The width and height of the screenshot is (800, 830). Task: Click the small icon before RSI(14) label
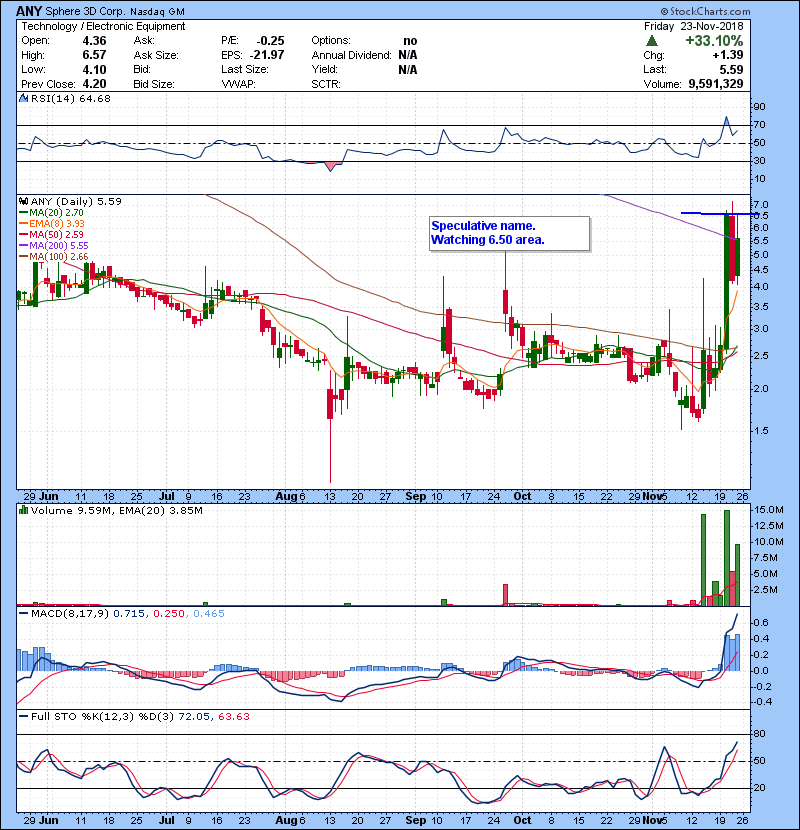tap(23, 98)
